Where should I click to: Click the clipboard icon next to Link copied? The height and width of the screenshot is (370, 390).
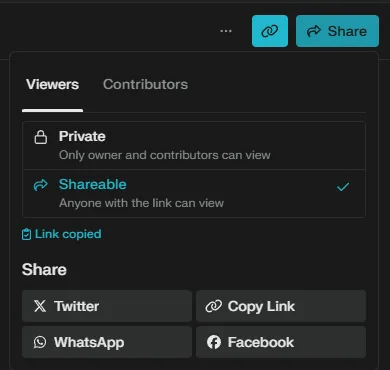(26, 234)
